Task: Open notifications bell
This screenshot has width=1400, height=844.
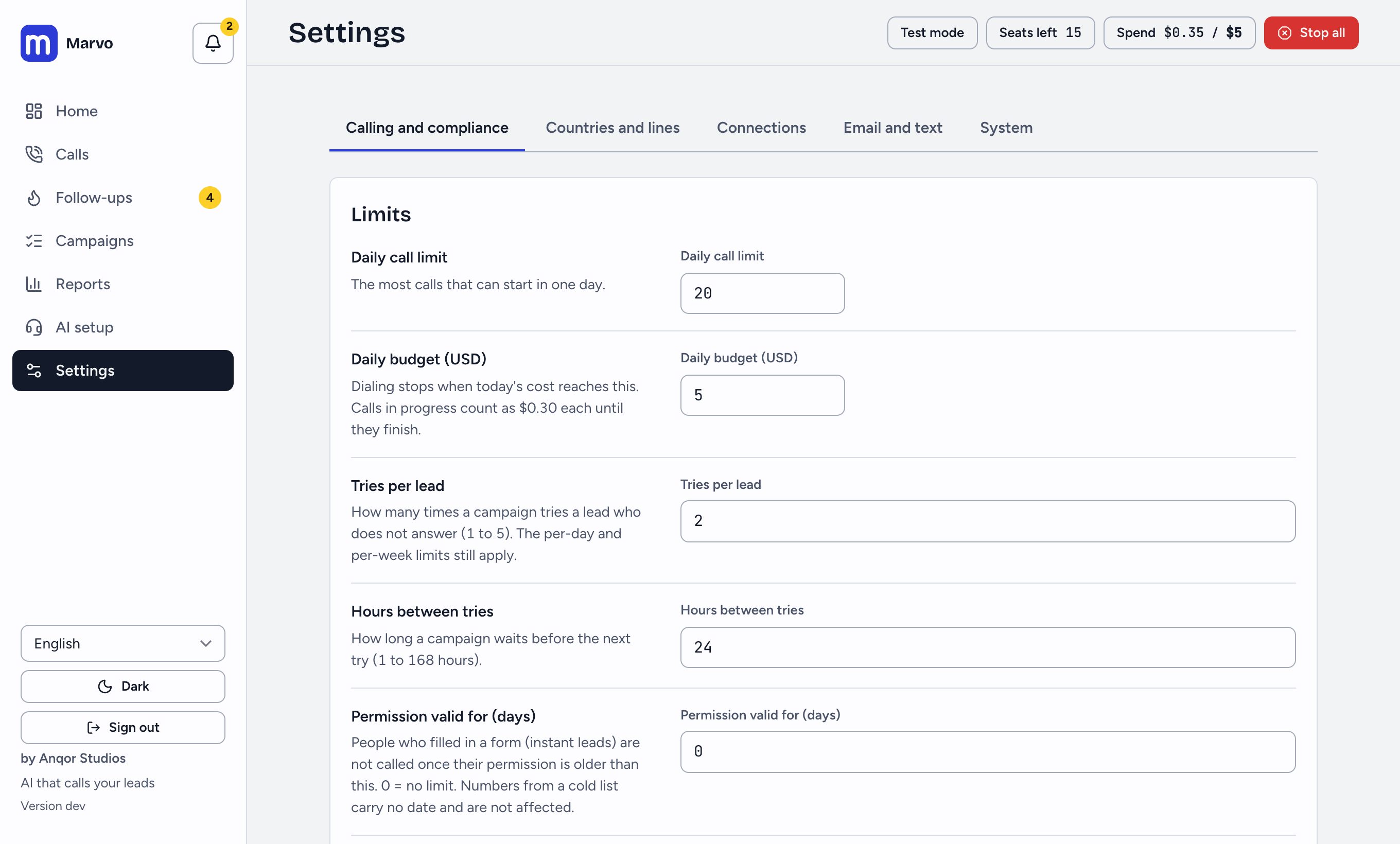Action: [213, 43]
